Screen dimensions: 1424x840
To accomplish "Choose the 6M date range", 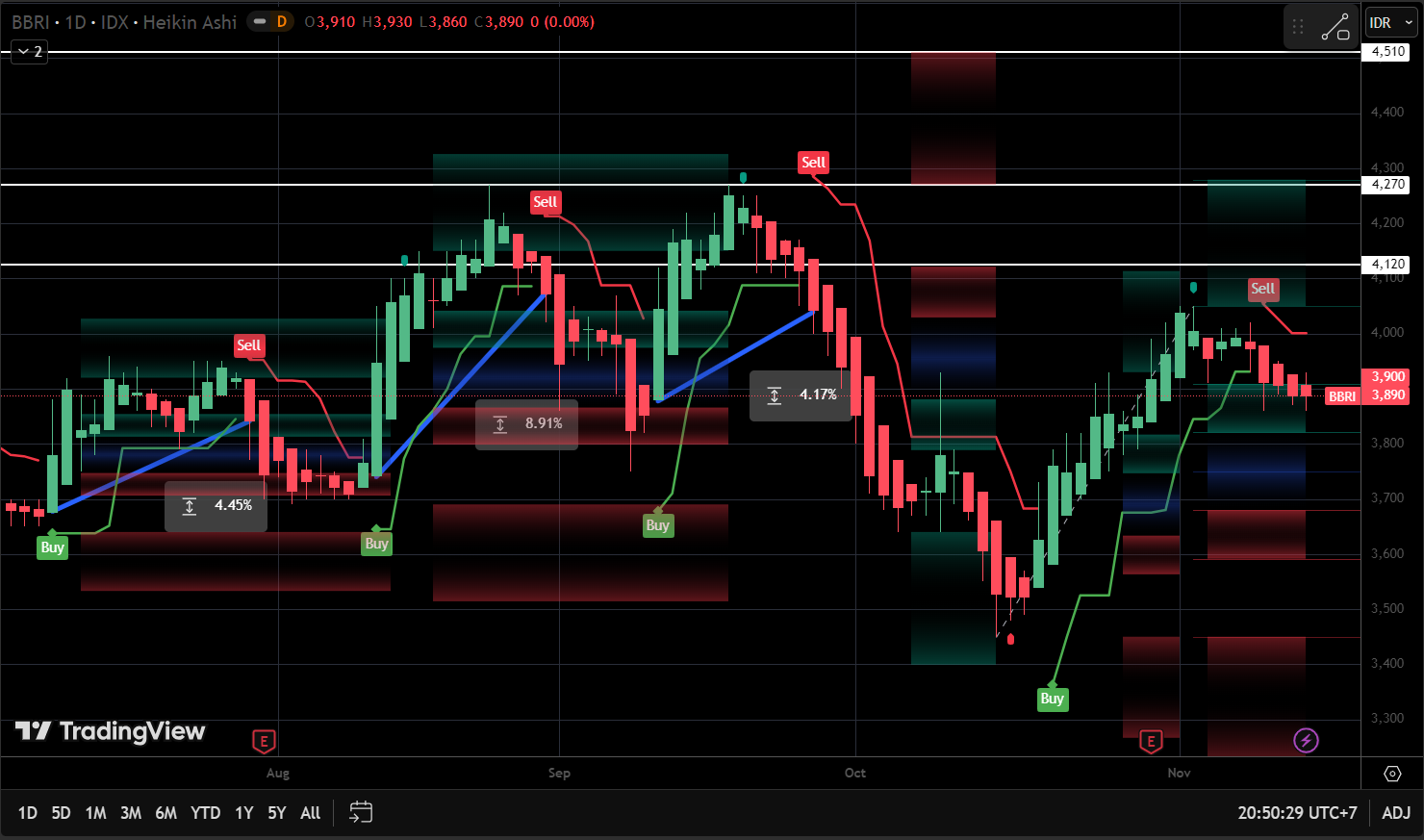I will point(165,813).
